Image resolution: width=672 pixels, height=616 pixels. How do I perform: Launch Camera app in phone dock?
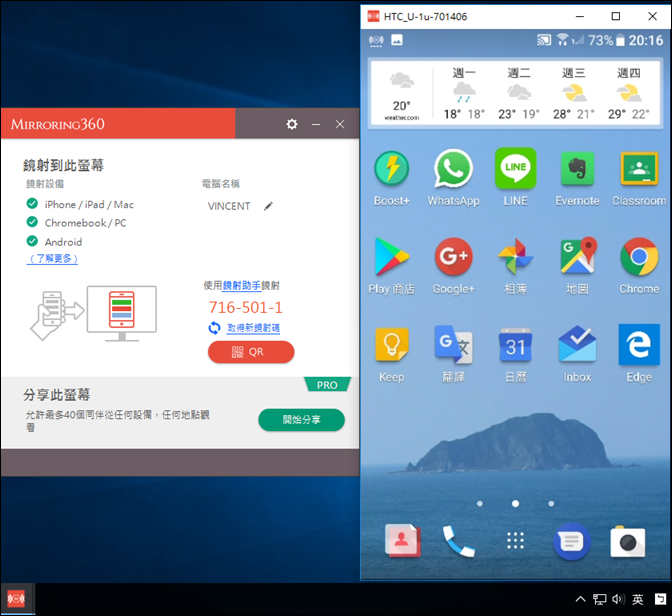(628, 542)
